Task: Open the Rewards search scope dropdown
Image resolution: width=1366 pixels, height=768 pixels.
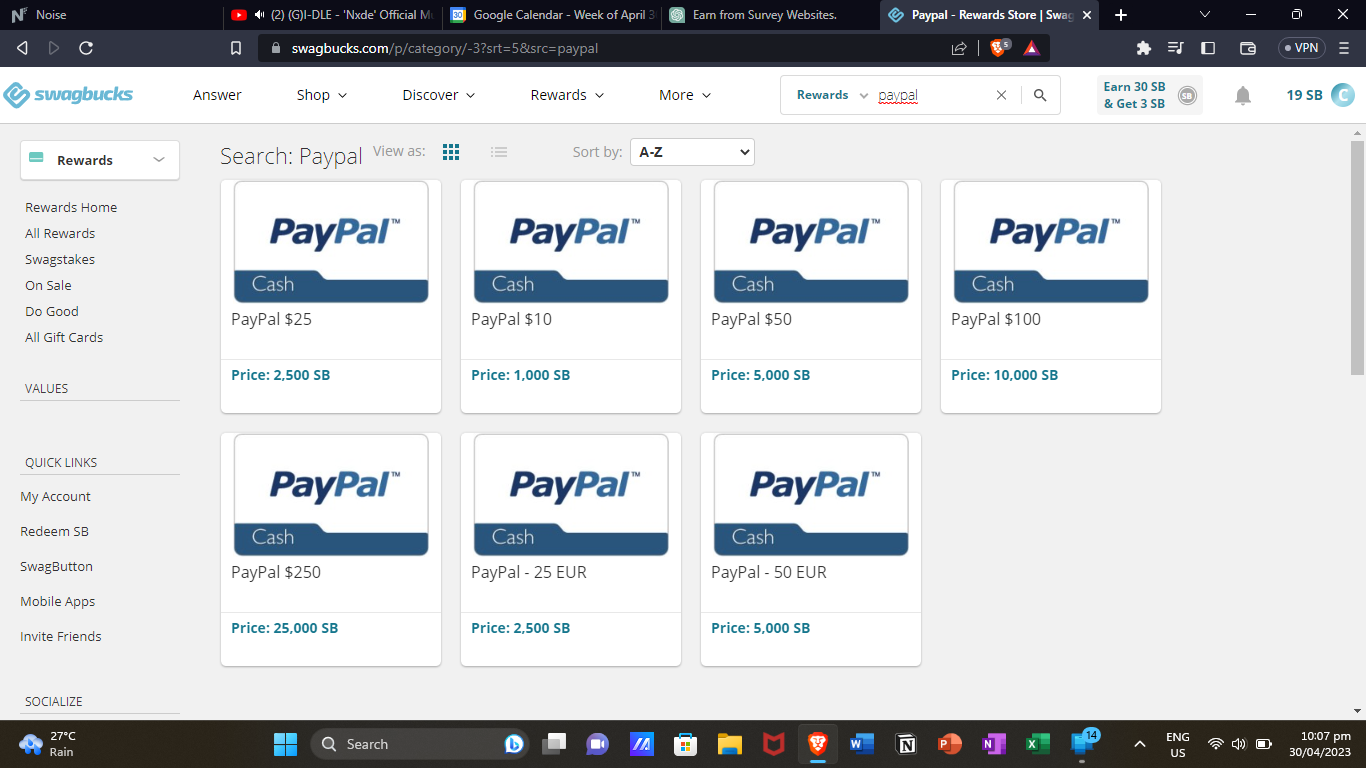Action: 832,95
